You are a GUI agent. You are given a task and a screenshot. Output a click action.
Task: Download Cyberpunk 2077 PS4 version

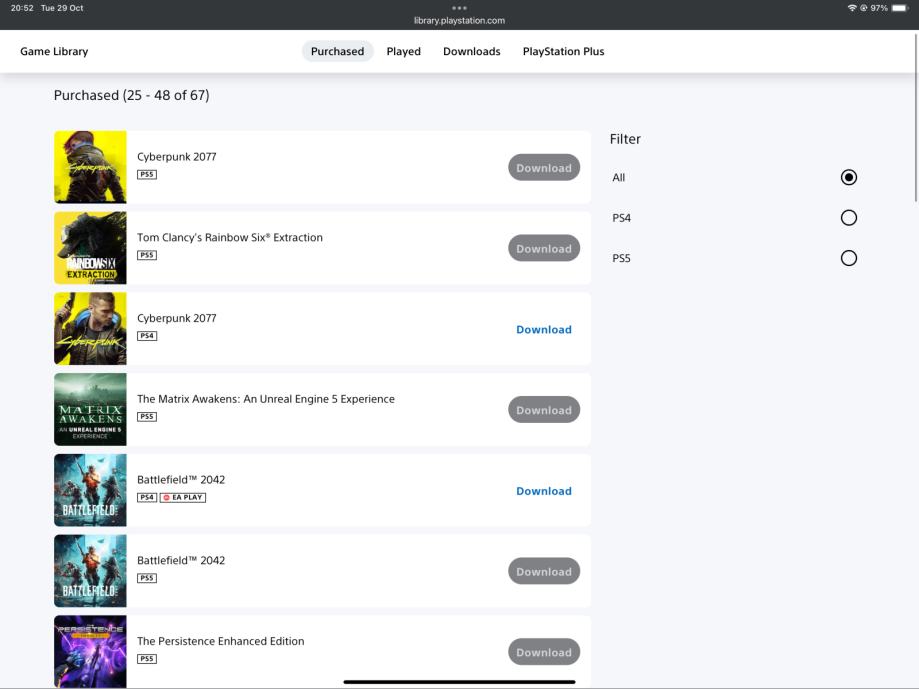click(x=544, y=329)
